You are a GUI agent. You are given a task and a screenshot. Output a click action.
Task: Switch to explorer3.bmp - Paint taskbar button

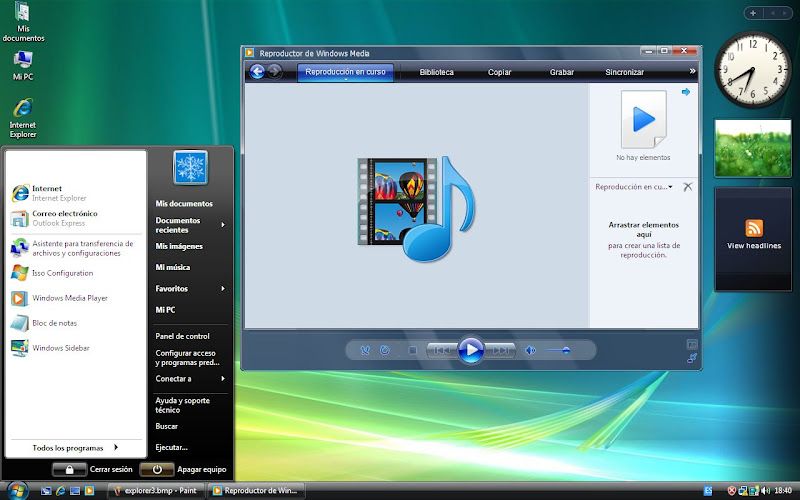[156, 491]
